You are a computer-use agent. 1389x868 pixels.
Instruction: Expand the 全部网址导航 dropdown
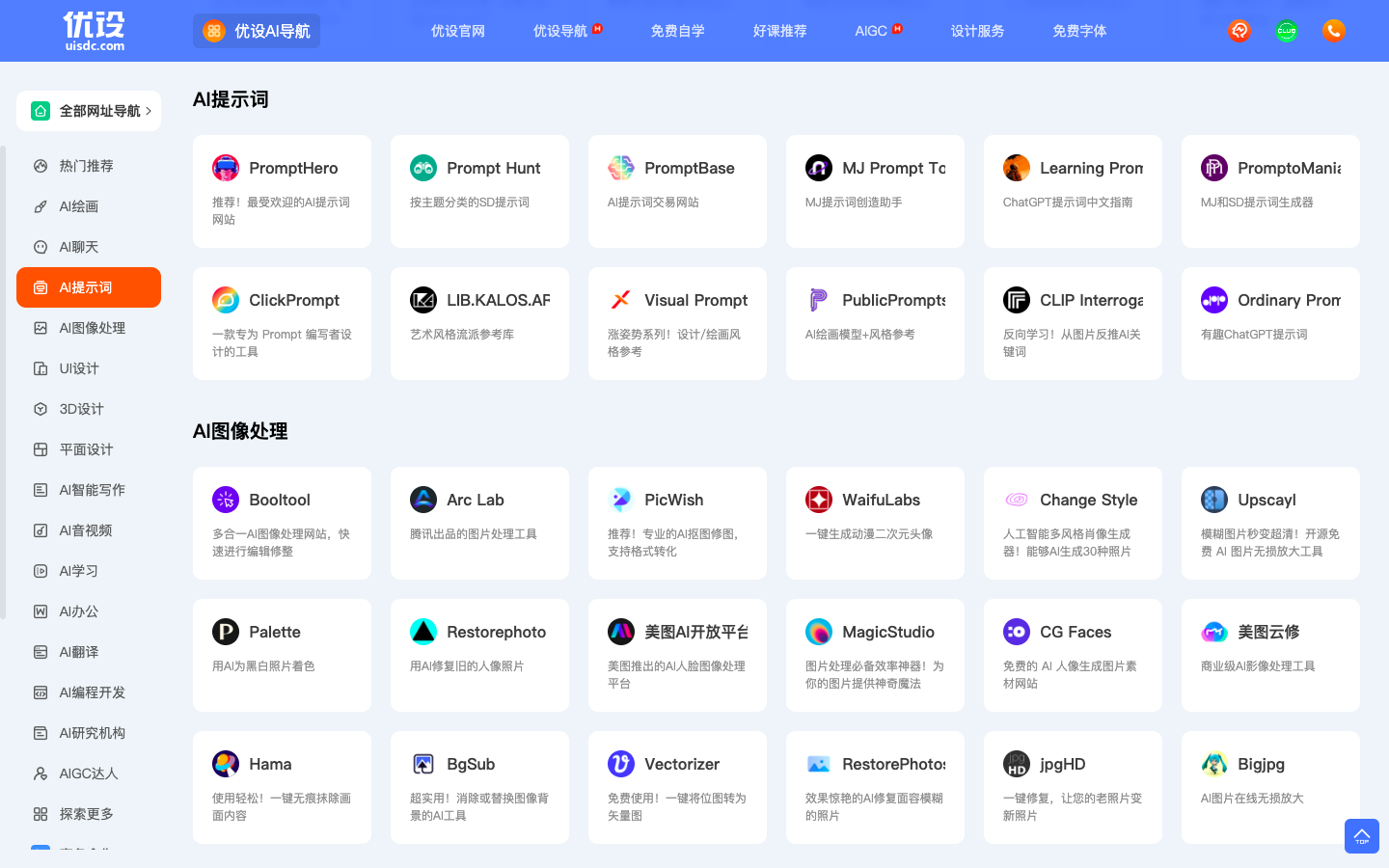pos(89,111)
